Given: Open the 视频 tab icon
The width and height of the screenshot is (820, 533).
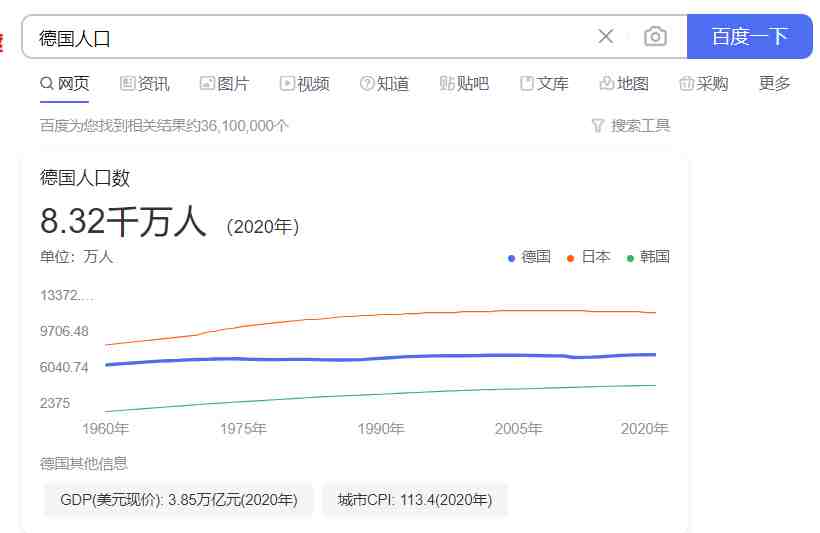Looking at the screenshot, I should [287, 83].
